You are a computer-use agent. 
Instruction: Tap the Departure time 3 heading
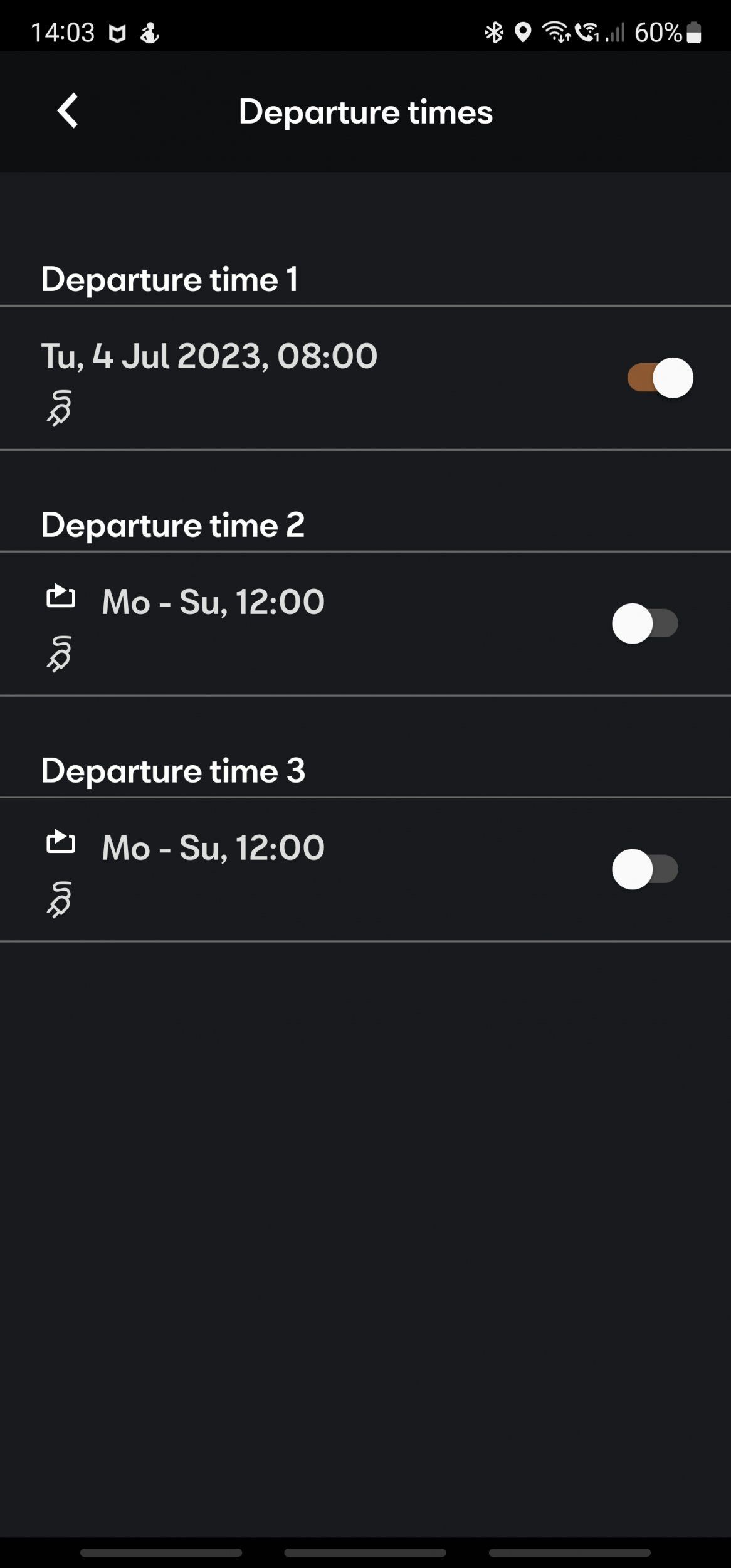tap(172, 771)
